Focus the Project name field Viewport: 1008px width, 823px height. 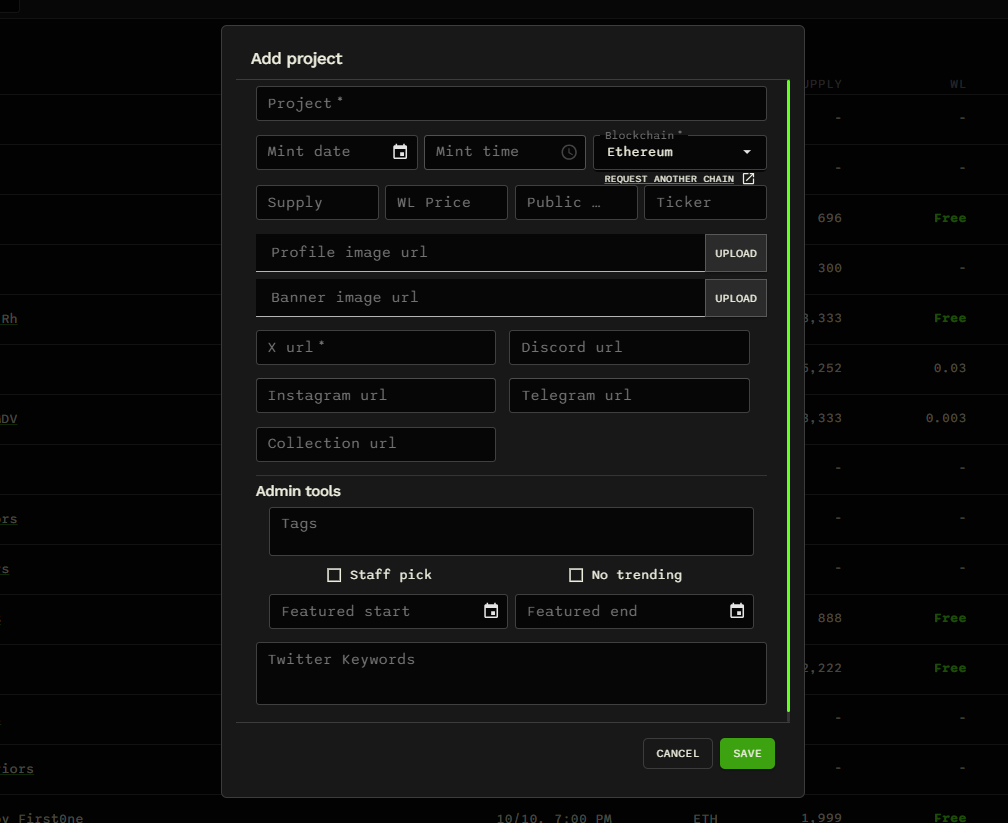[x=511, y=104]
